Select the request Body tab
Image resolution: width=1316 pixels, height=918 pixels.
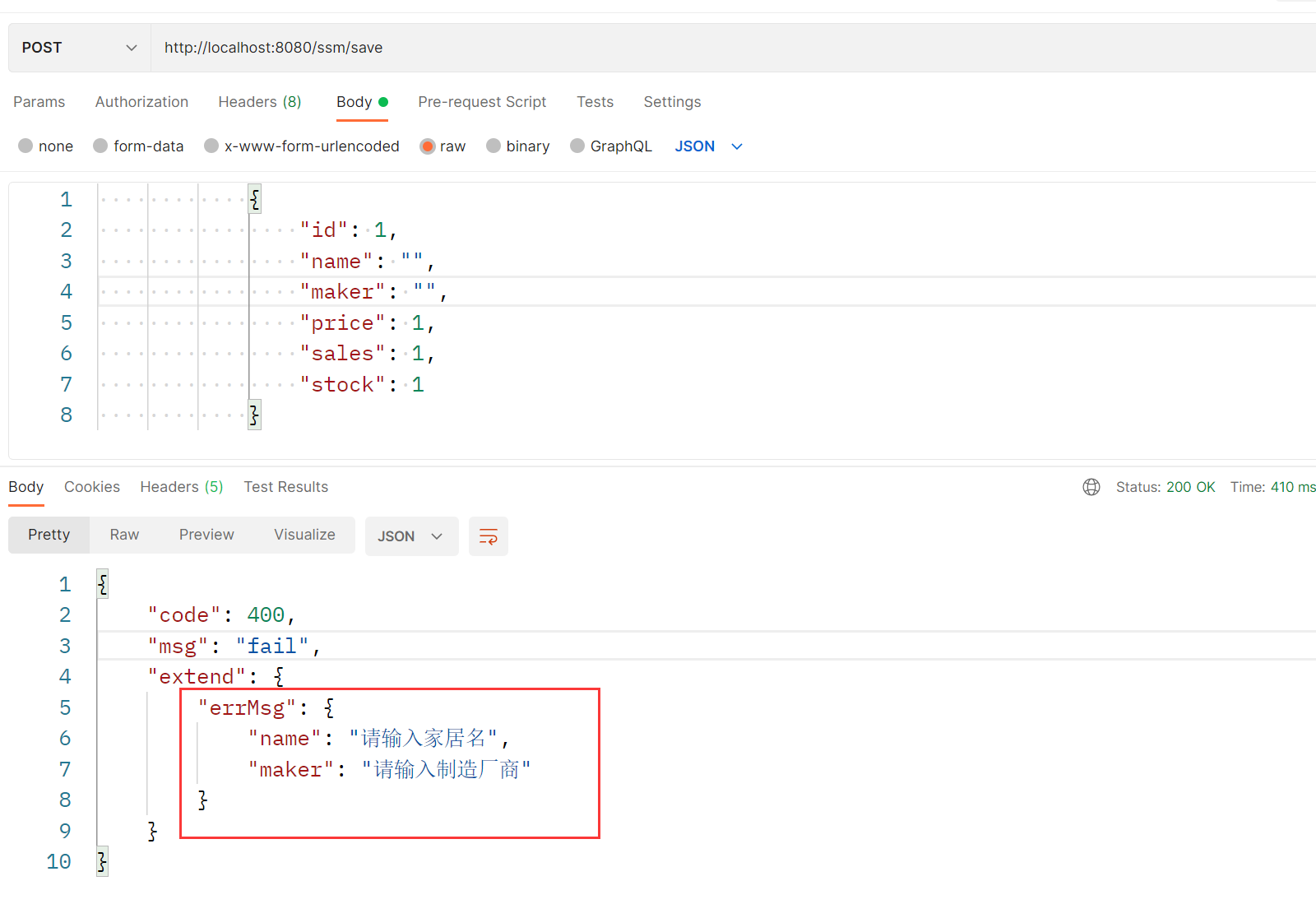[362, 102]
